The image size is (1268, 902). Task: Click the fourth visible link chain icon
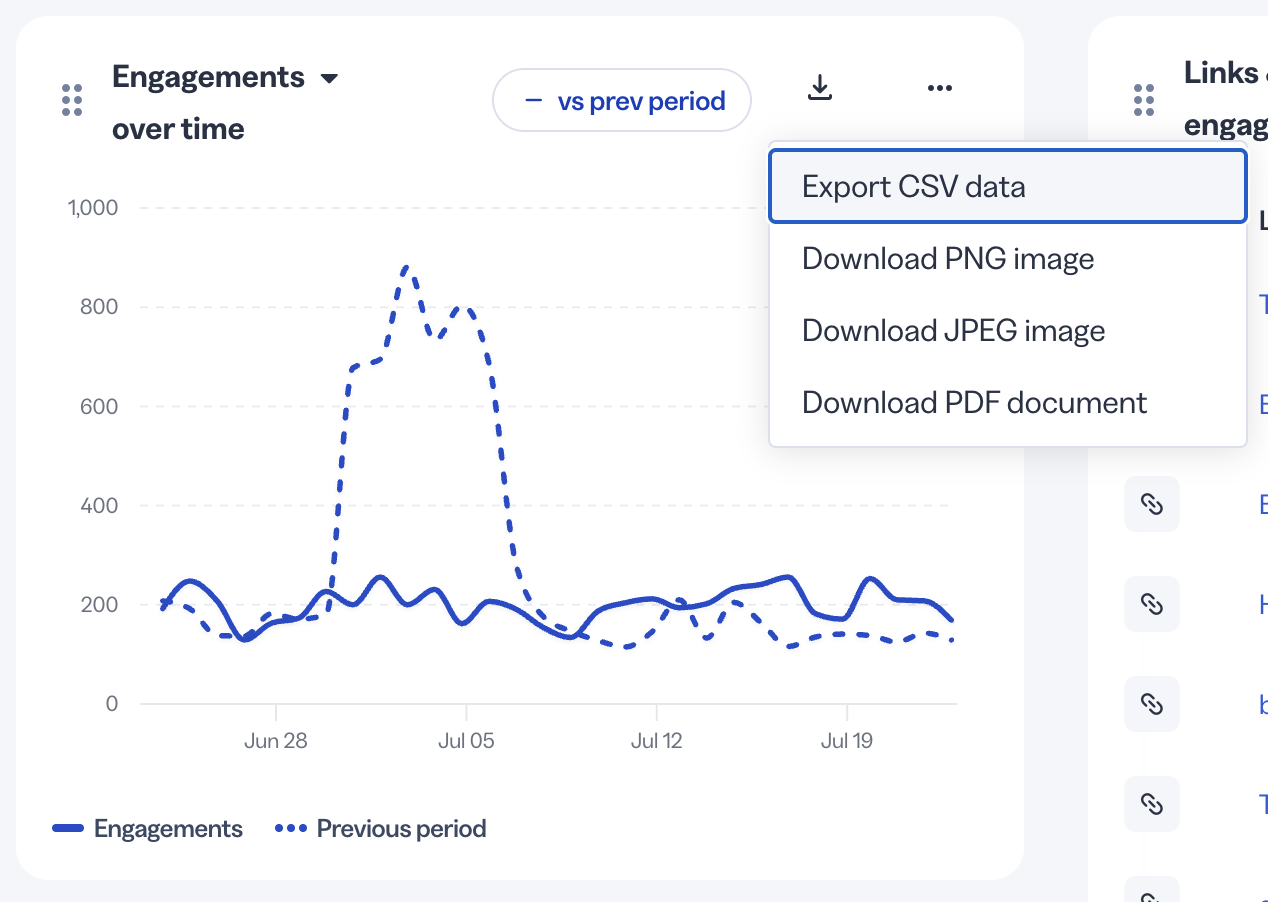1152,804
